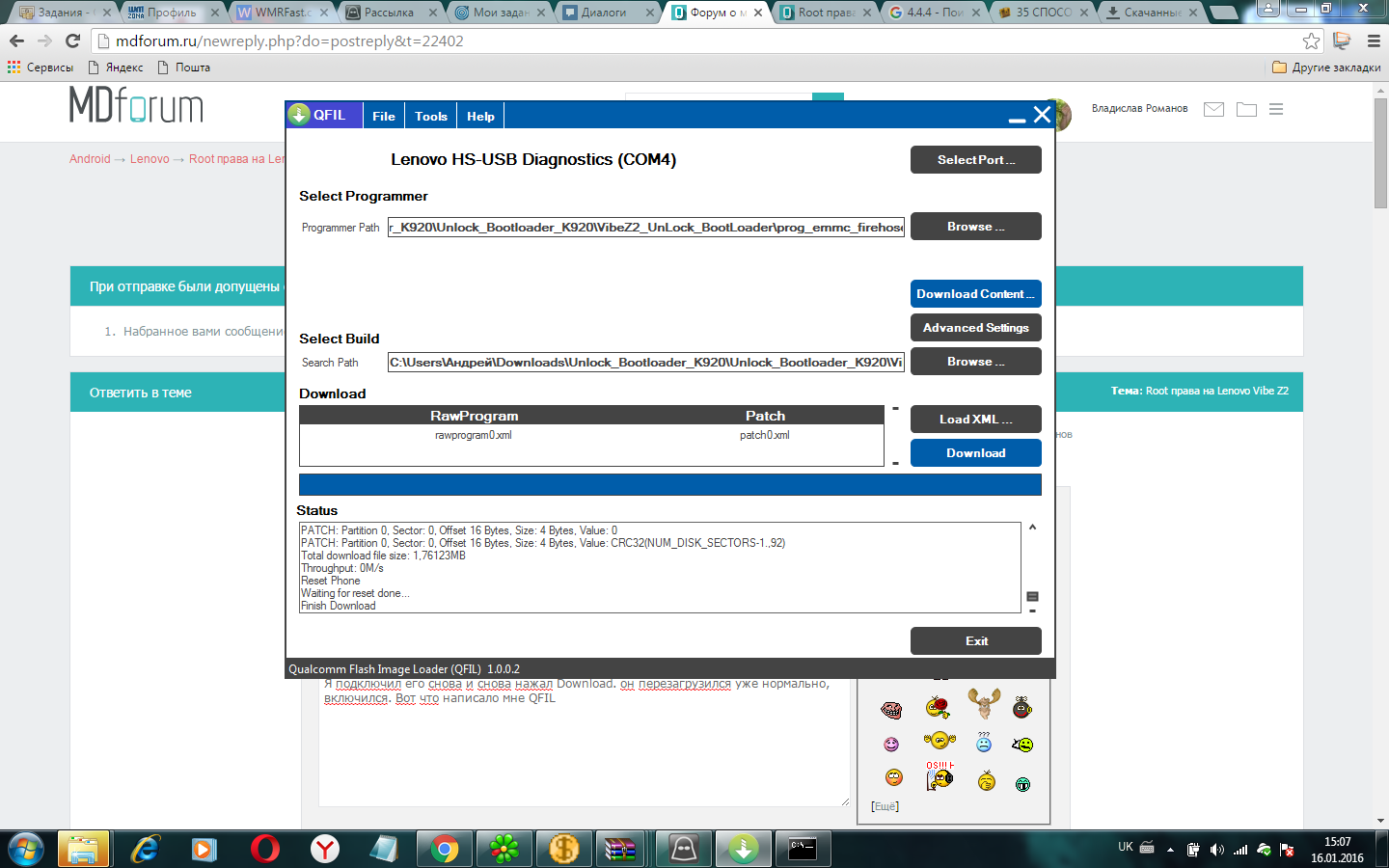
Task: Browse for the programmer path file
Action: tap(976, 227)
